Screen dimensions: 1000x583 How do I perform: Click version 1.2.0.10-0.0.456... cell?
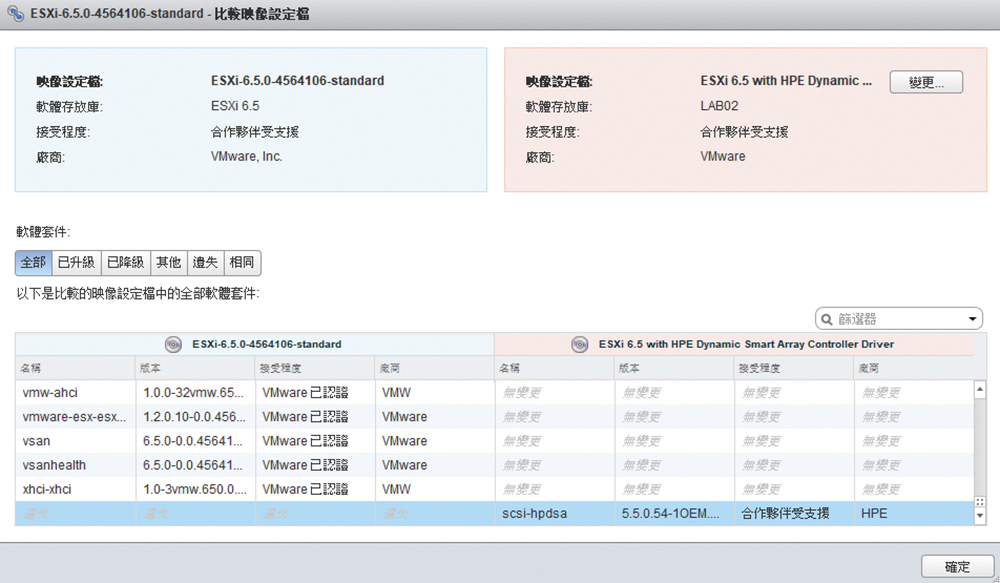coord(195,417)
